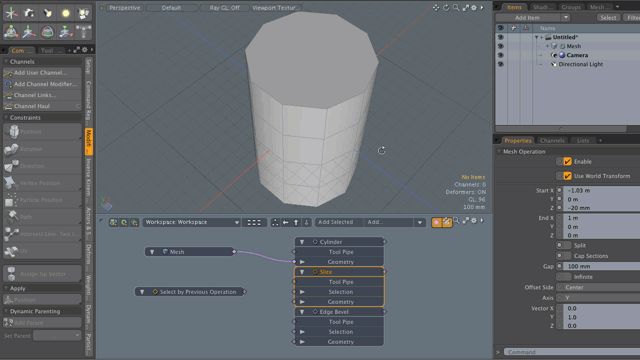Click Add User Channel button
Image resolution: width=640 pixels, height=360 pixels.
(41, 73)
